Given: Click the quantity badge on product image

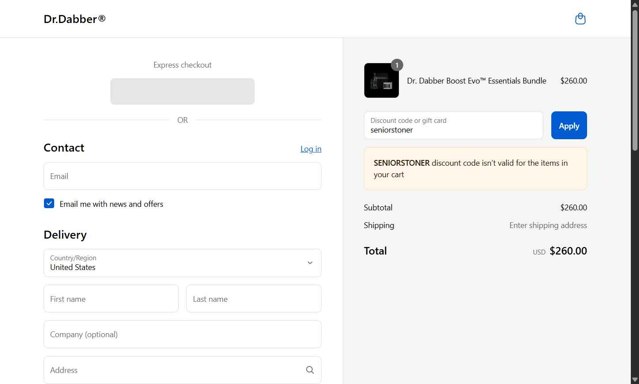Looking at the screenshot, I should [397, 65].
